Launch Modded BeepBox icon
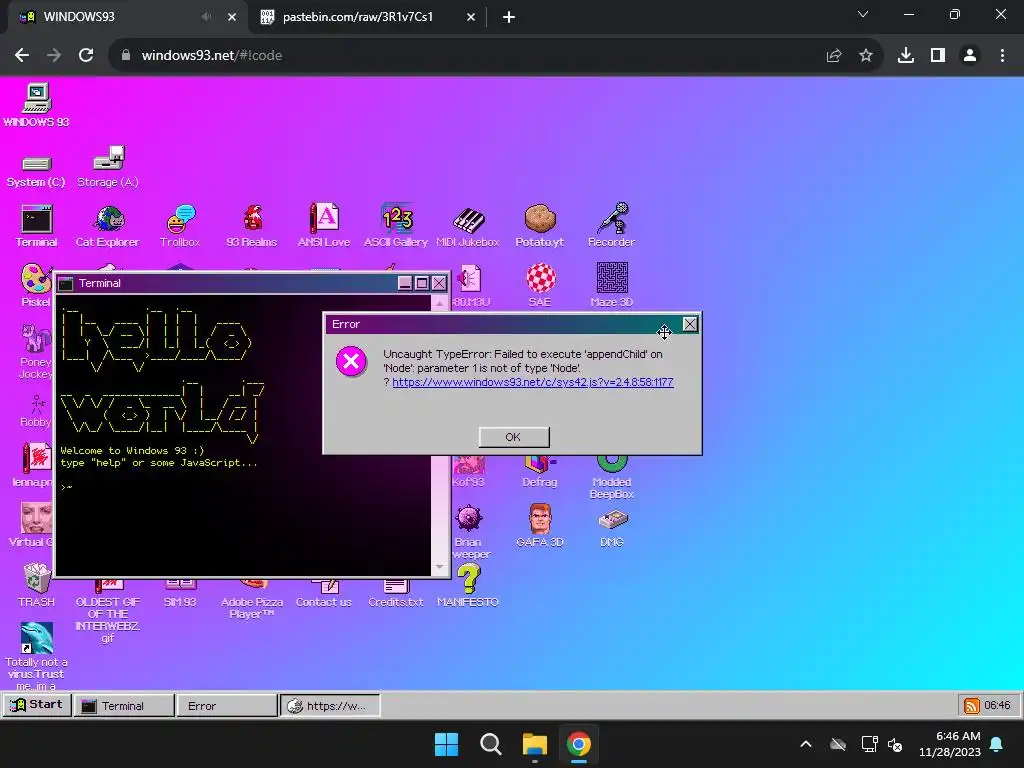1024x768 pixels. 612,478
